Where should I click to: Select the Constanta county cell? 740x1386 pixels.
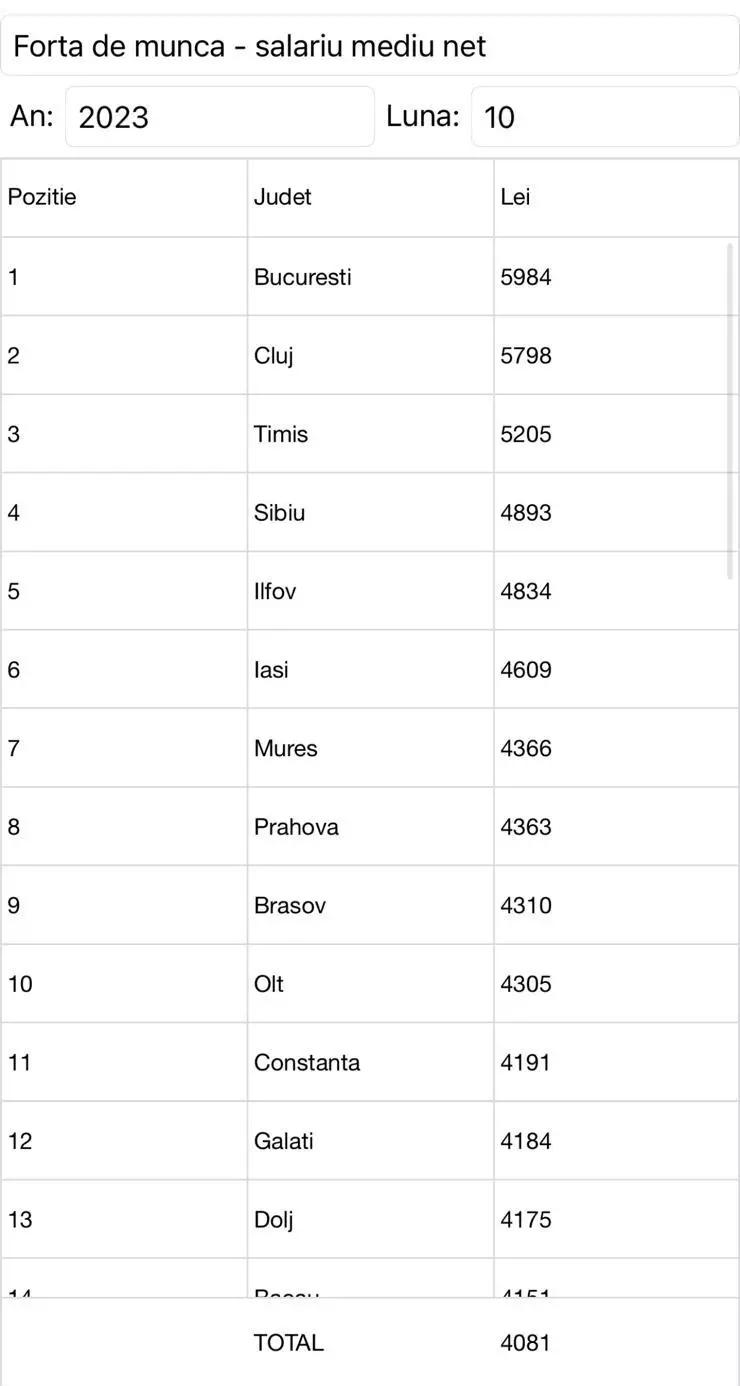(307, 1062)
